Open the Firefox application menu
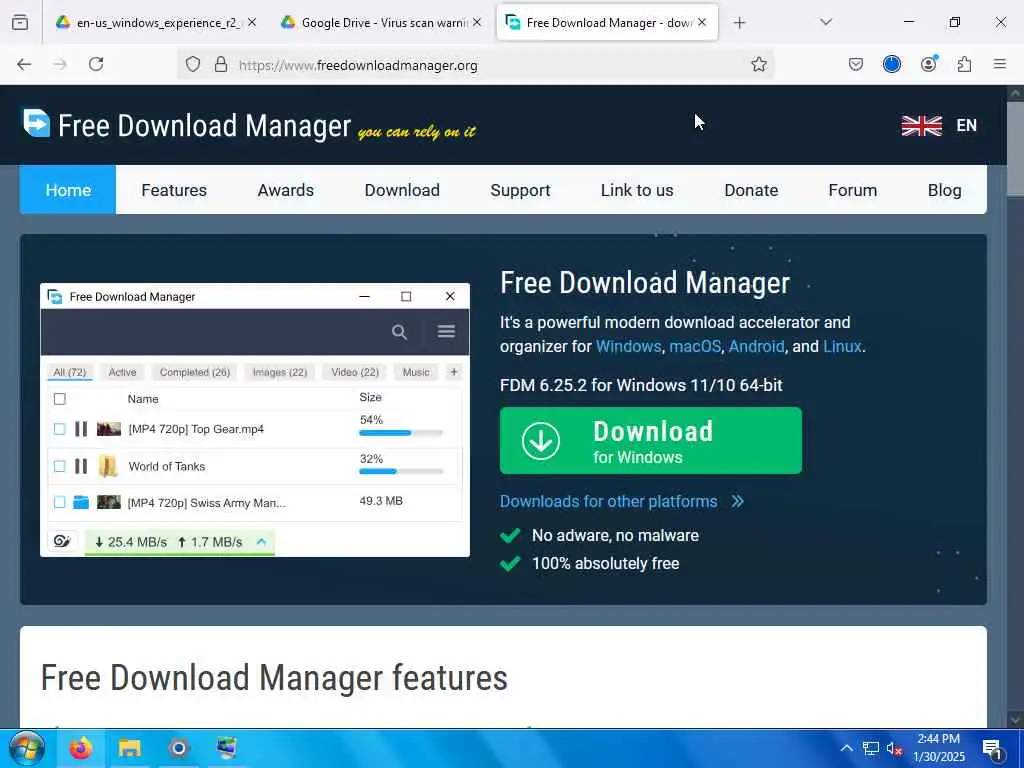Screen dimensions: 1024x768 pyautogui.click(x=1000, y=64)
